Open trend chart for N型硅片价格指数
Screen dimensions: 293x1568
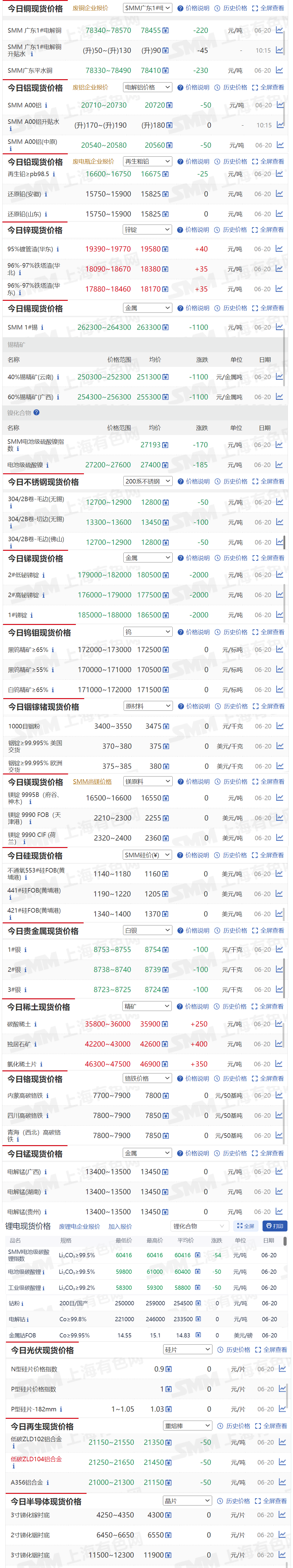tap(282, 1368)
